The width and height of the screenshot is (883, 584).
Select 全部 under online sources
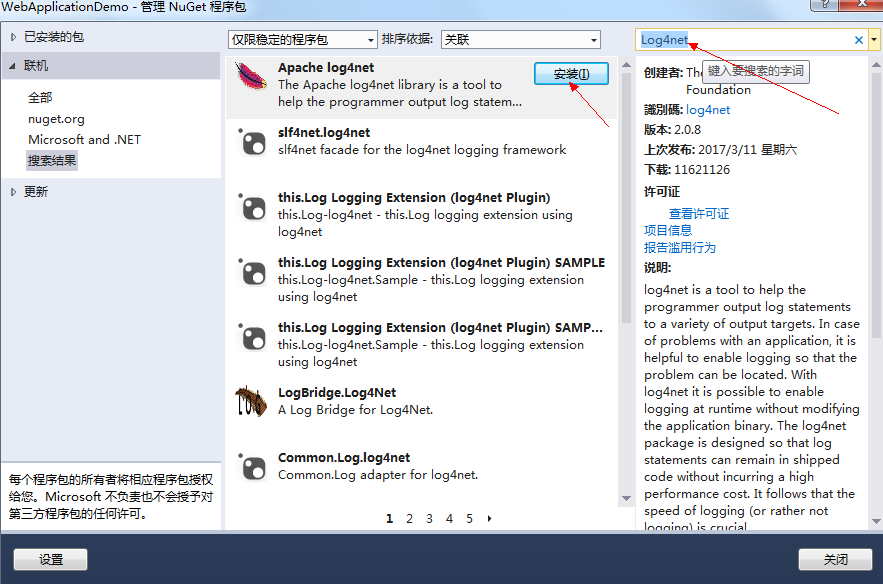click(x=40, y=97)
